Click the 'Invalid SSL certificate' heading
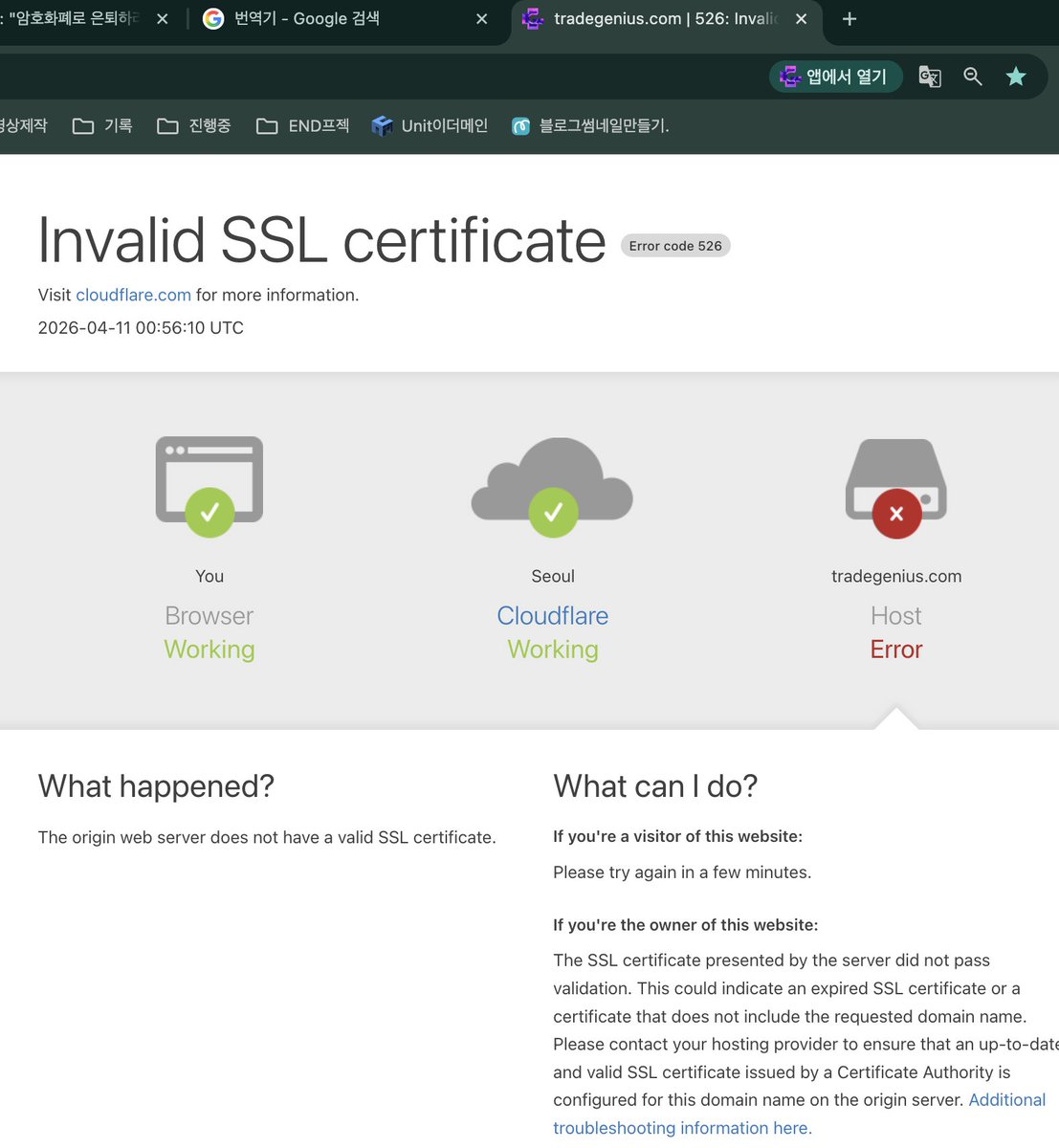The image size is (1059, 1148). (321, 240)
